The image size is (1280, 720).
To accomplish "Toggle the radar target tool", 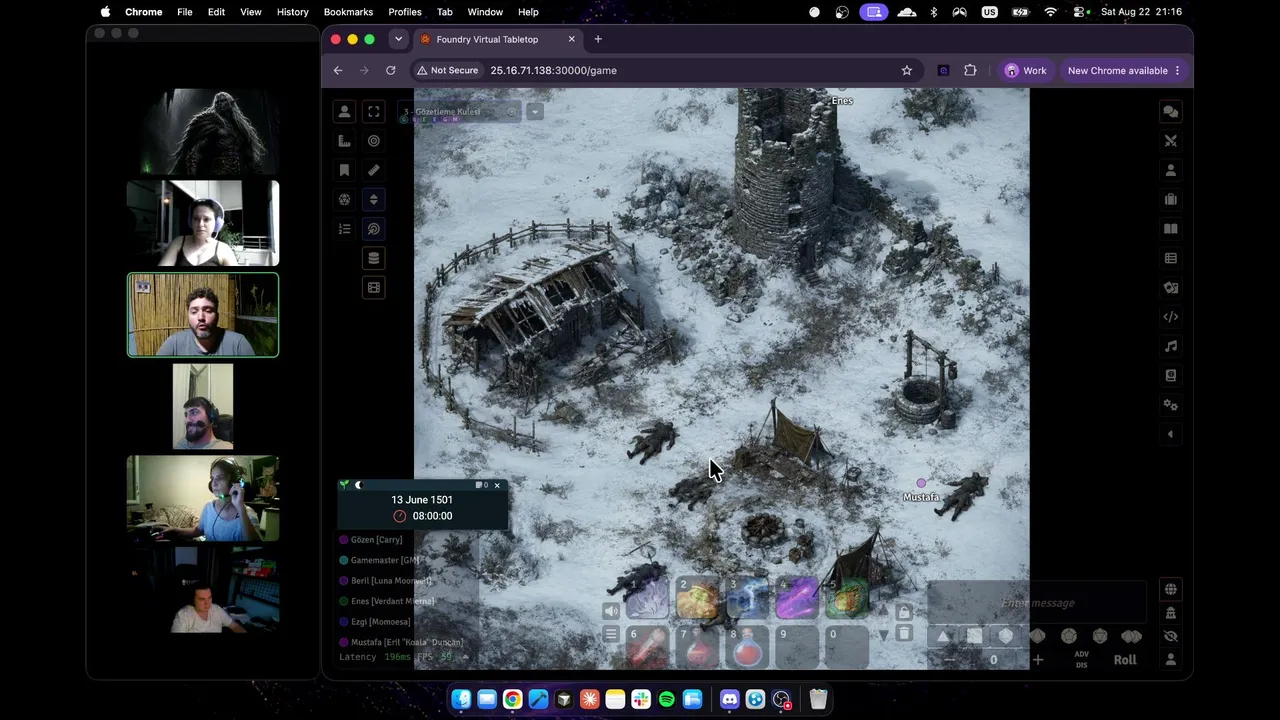I will click(x=374, y=229).
